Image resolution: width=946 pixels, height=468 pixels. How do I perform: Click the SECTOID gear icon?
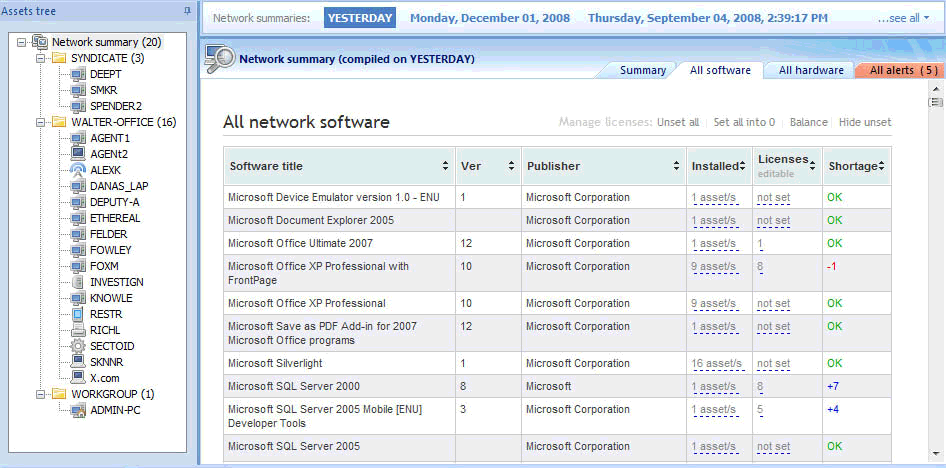(x=78, y=346)
